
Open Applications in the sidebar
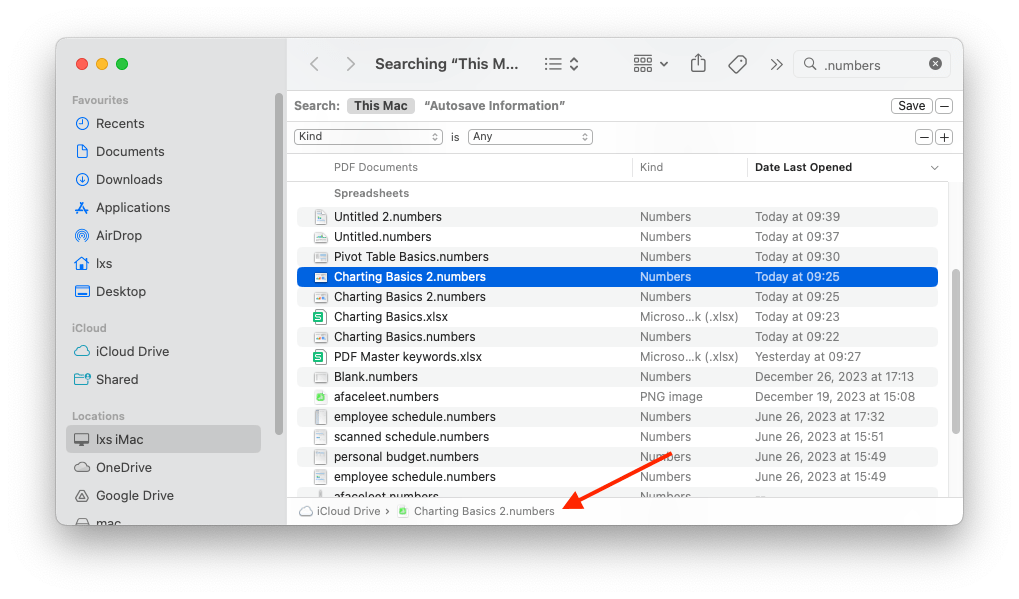coord(132,208)
